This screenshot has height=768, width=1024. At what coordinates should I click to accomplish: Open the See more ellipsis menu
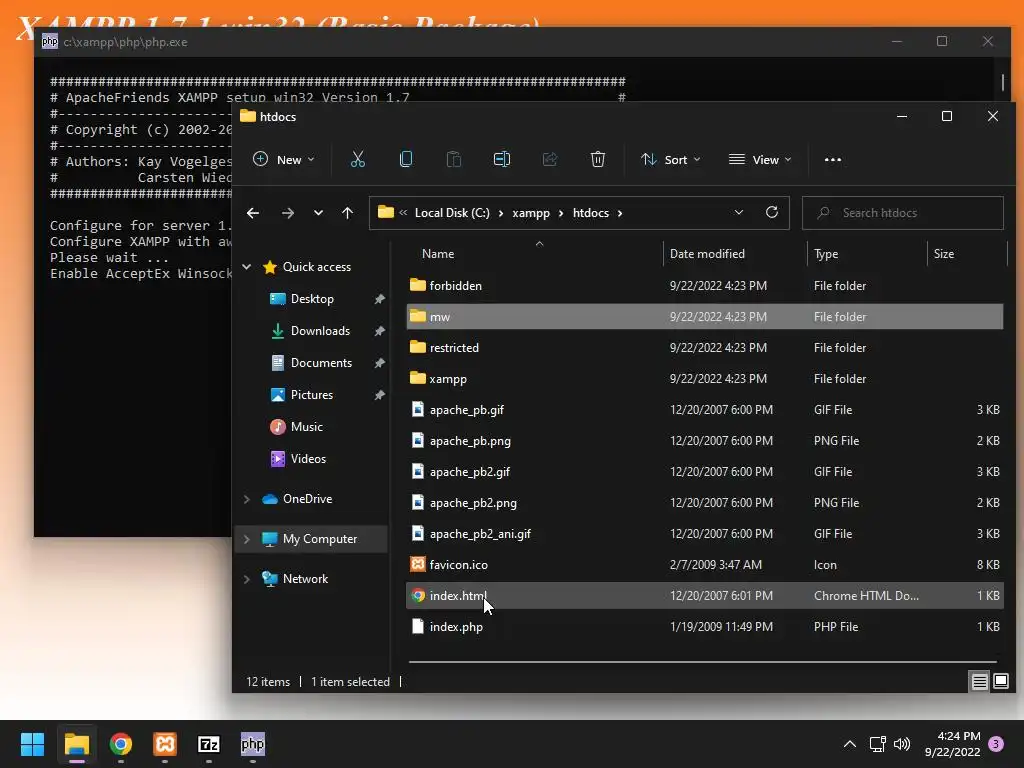[833, 159]
